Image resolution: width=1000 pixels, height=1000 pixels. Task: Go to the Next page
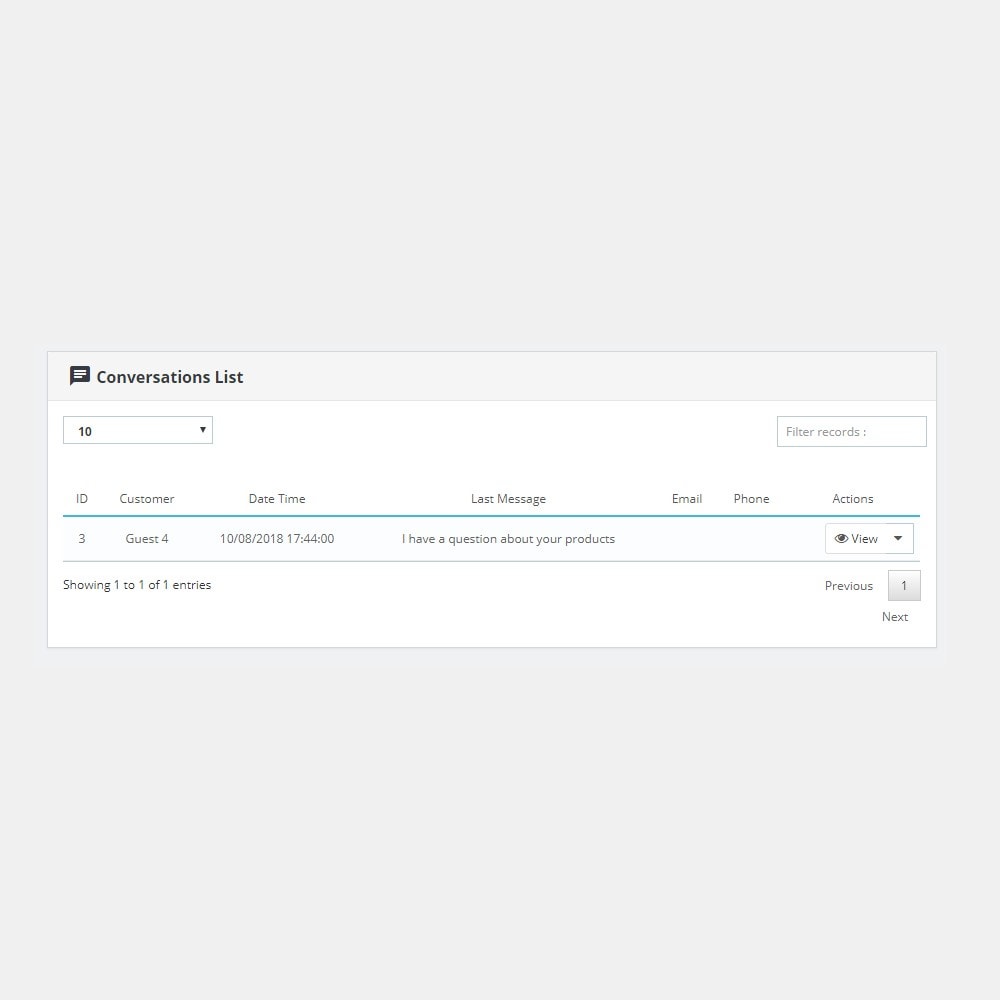tap(895, 617)
